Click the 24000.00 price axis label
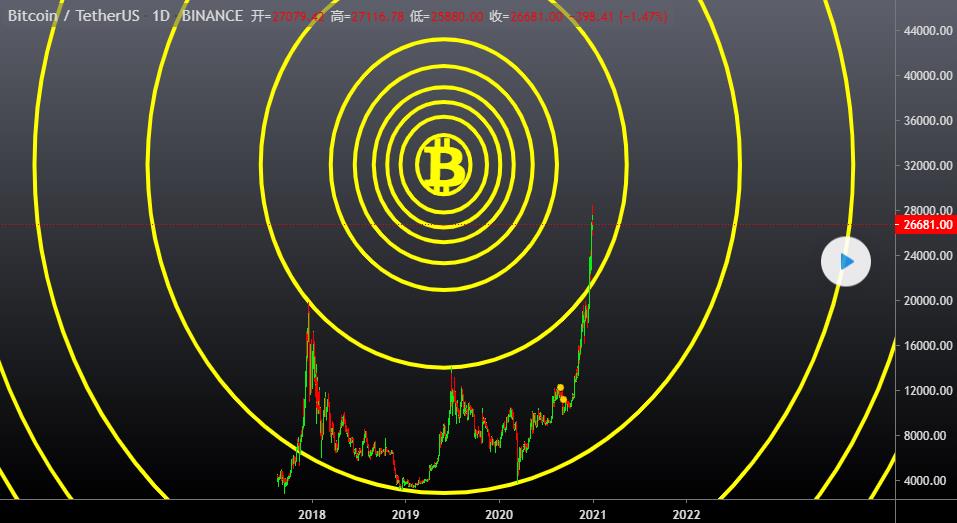This screenshot has height=523, width=957. [928, 255]
